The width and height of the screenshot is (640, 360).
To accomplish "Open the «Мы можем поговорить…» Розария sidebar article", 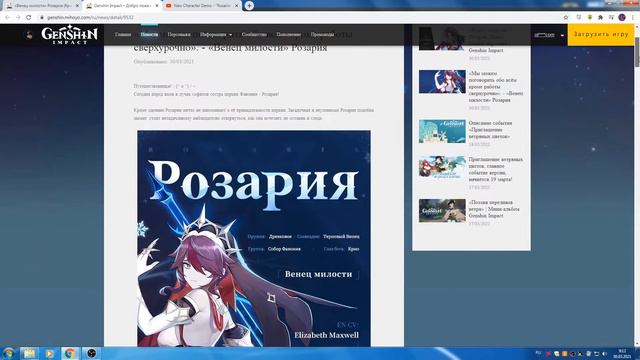I will coord(496,87).
